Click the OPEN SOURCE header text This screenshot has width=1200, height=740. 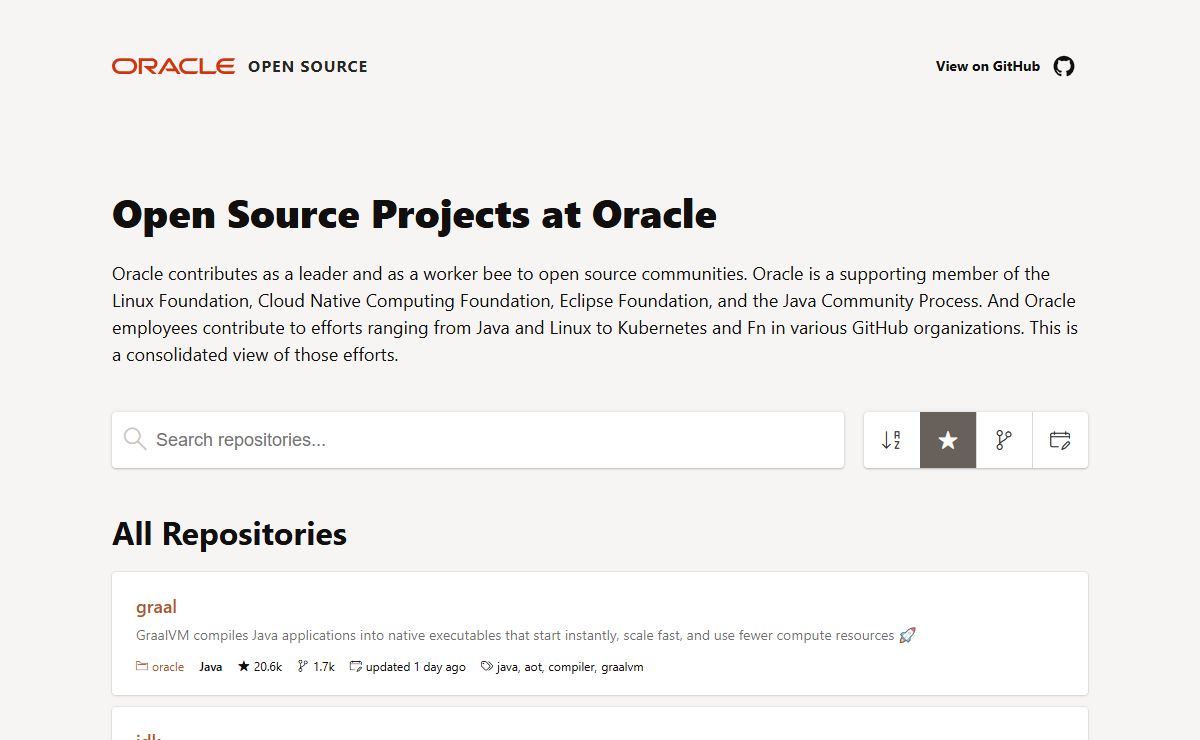click(308, 67)
